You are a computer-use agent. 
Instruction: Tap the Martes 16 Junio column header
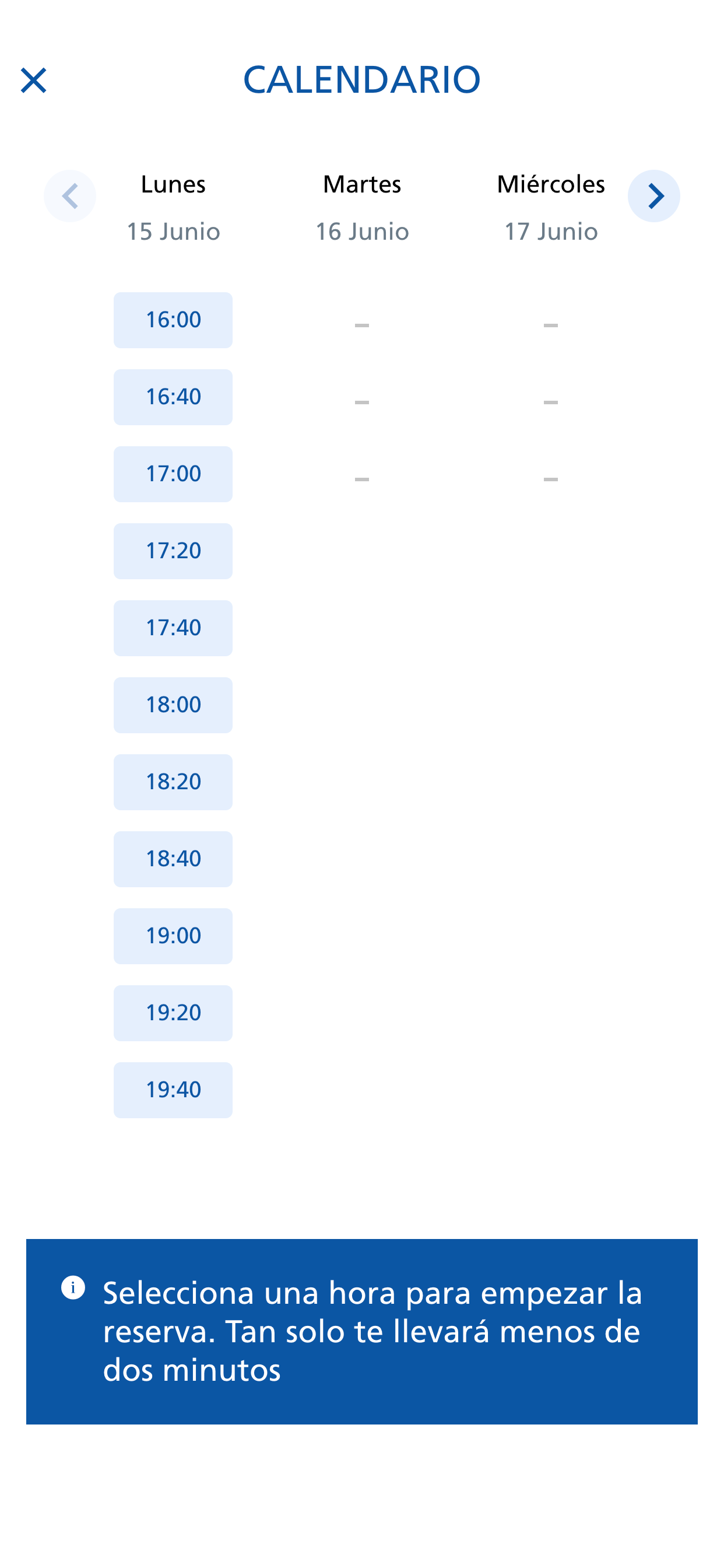tap(362, 208)
